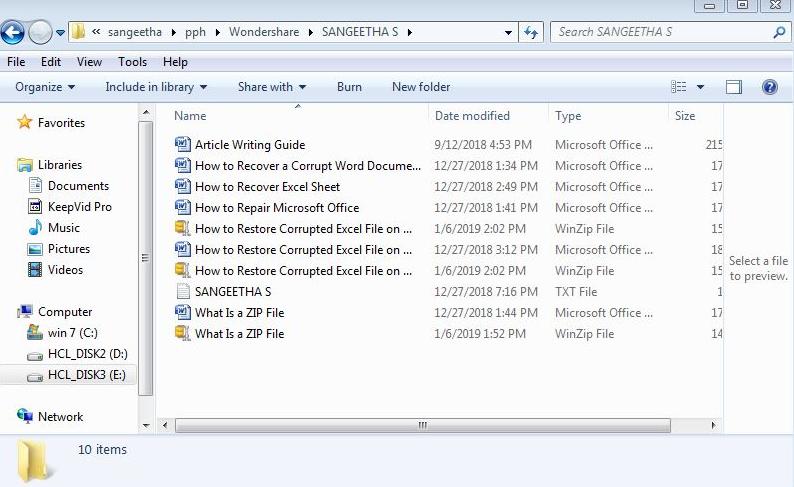Select the What Is a ZIP File WinZip icon
794x487 pixels.
[x=182, y=334]
